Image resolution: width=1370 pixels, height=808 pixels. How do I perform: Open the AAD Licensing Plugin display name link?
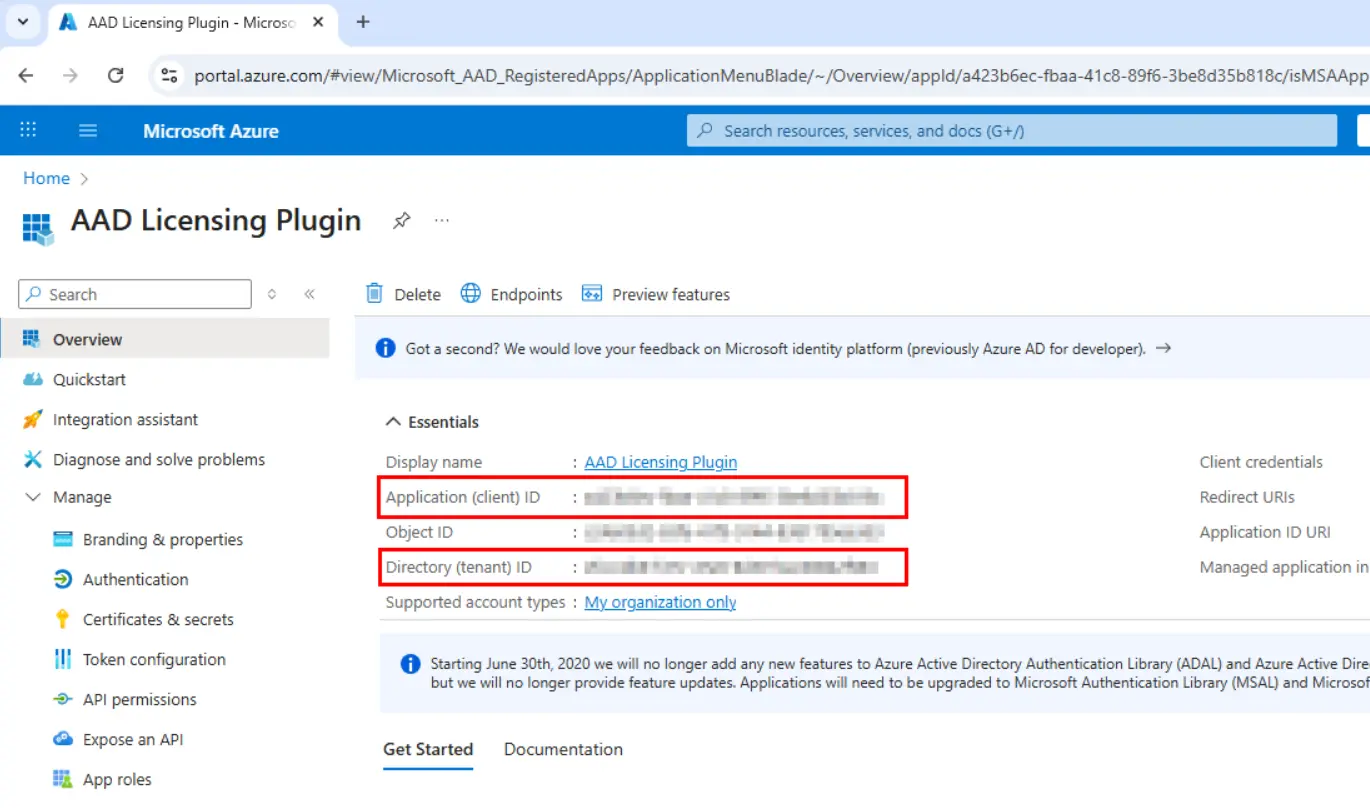[x=660, y=462]
